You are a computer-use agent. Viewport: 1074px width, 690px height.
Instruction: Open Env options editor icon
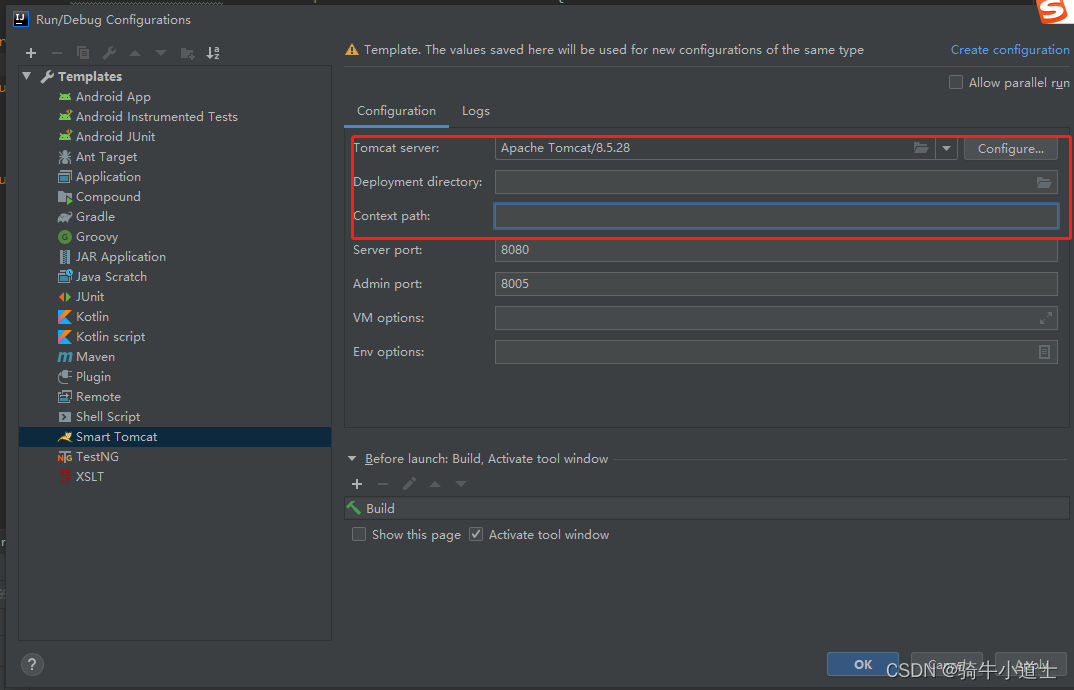tap(1044, 352)
